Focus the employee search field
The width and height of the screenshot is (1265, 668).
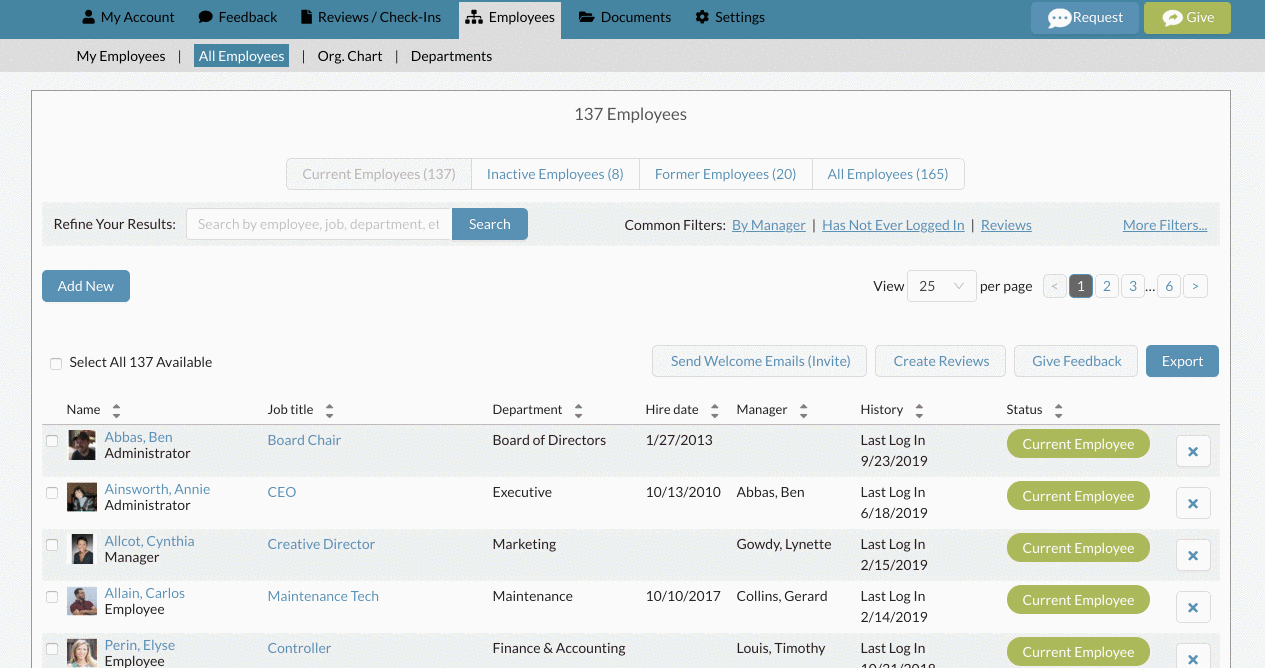click(x=319, y=224)
